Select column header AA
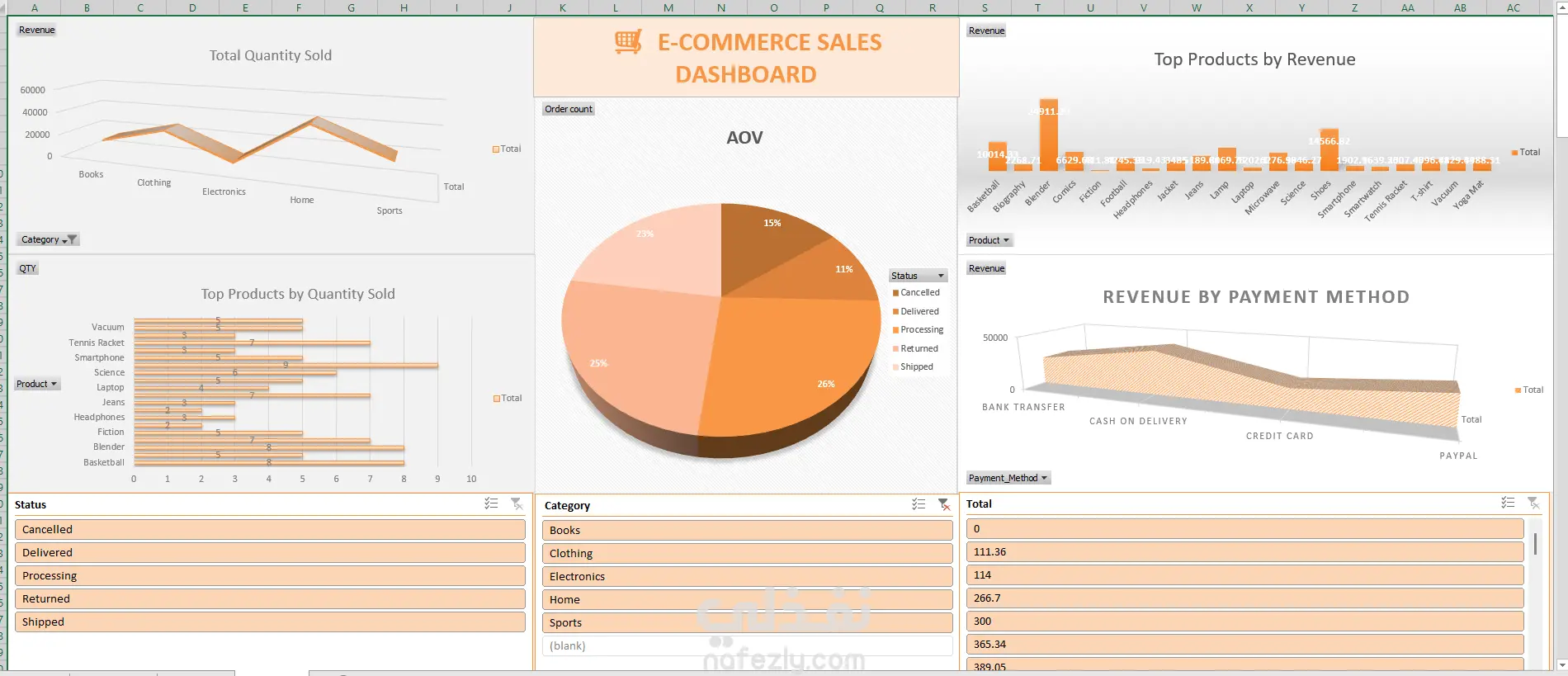This screenshot has height=676, width=1568. pos(1408,7)
